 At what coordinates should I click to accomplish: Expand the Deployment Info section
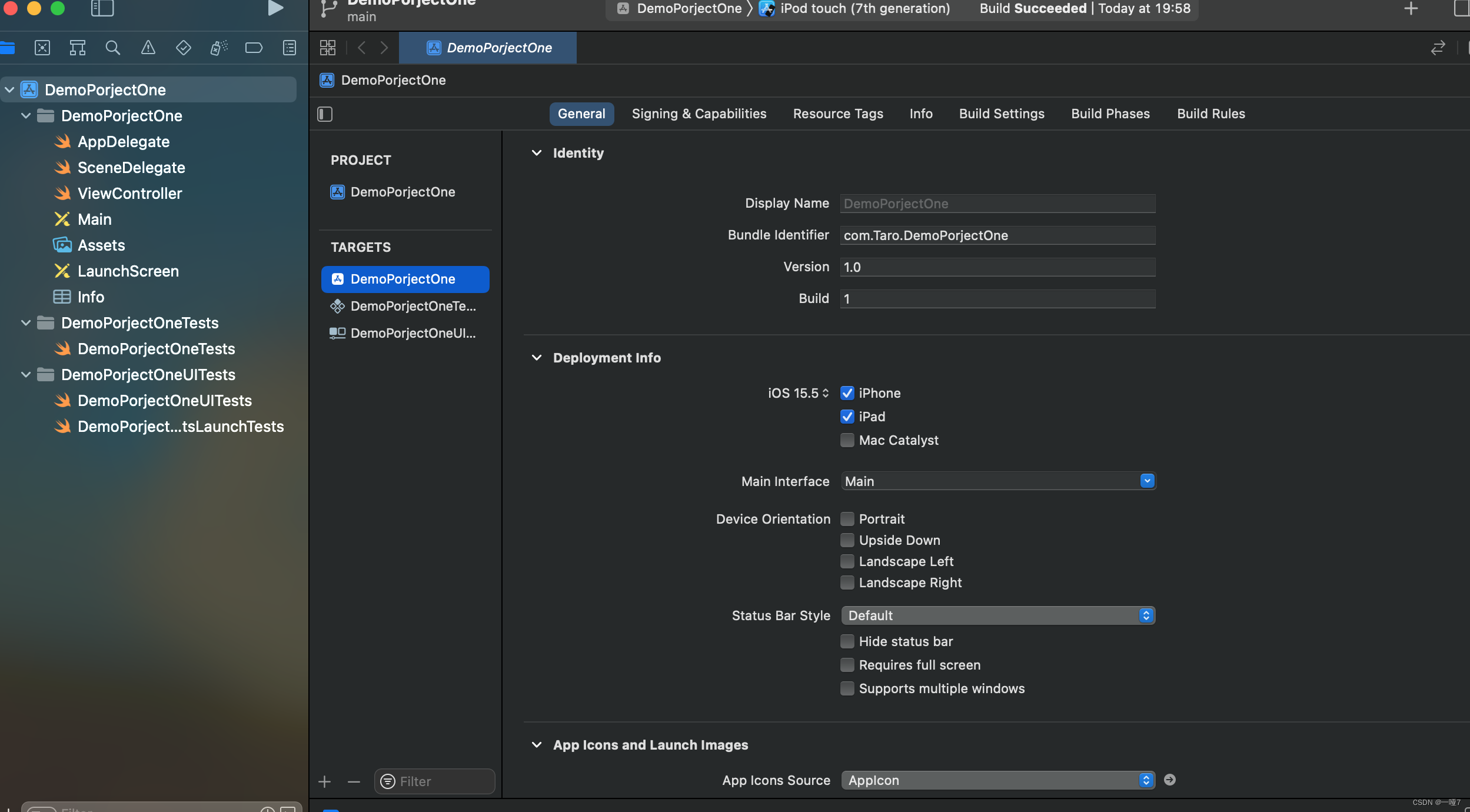[538, 358]
